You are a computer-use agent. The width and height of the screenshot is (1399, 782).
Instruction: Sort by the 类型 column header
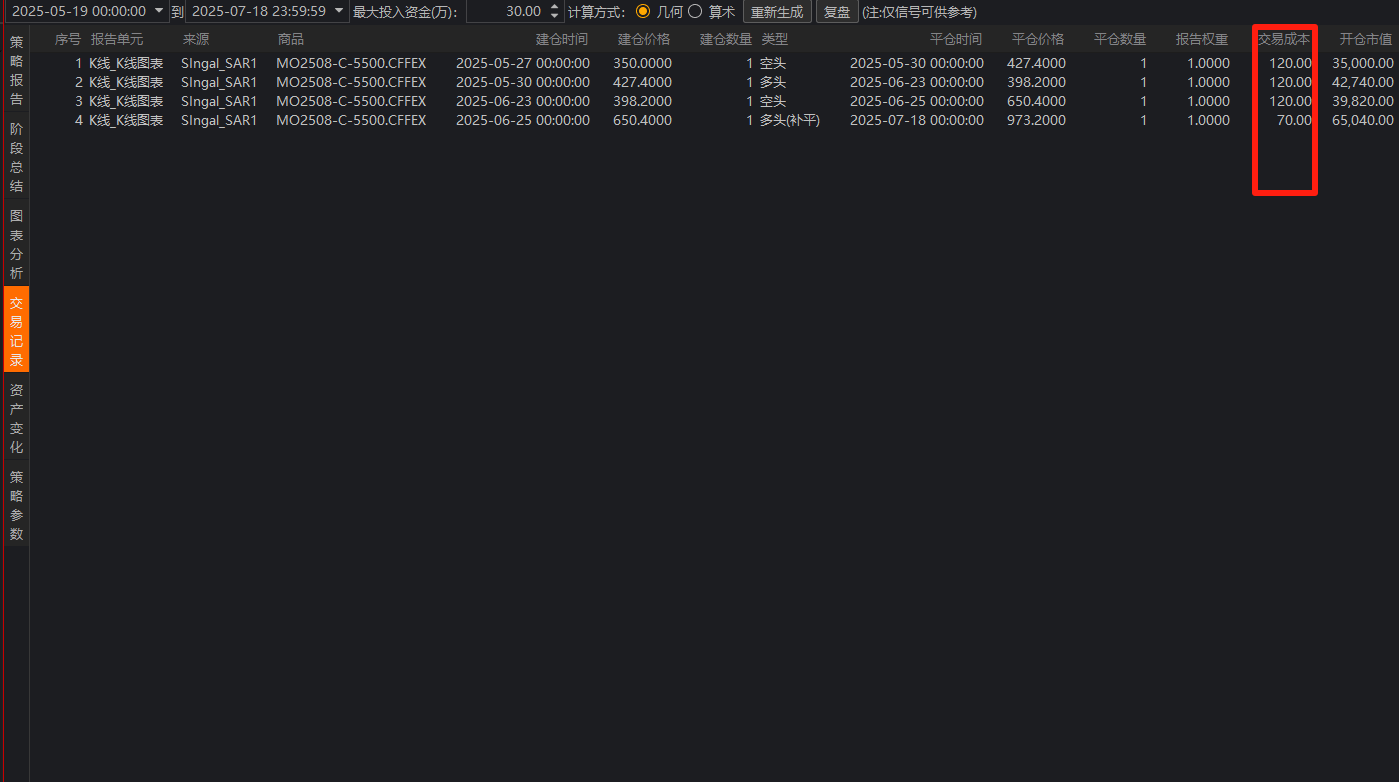tap(775, 39)
